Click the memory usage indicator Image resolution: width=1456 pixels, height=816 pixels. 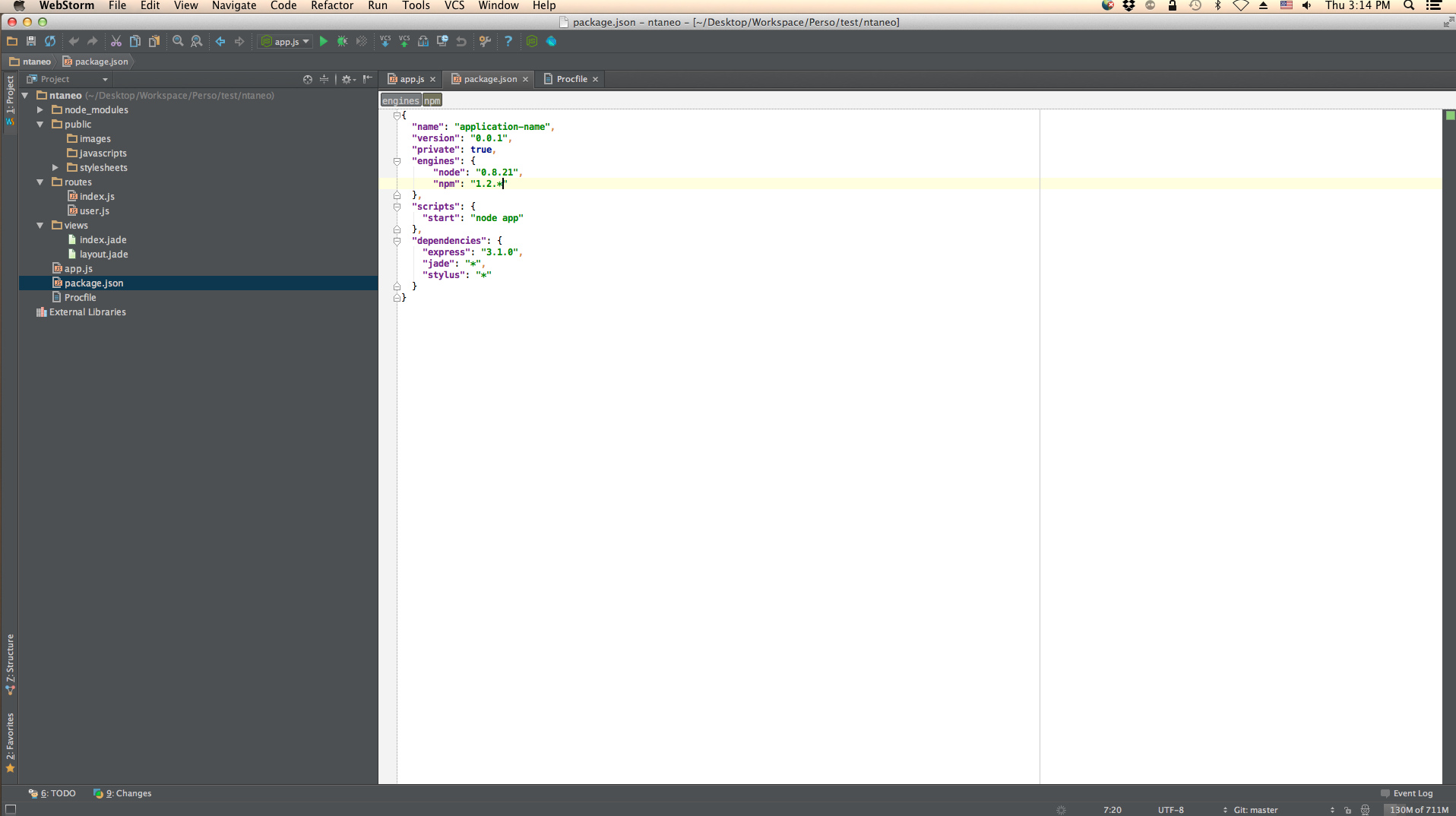[1418, 810]
